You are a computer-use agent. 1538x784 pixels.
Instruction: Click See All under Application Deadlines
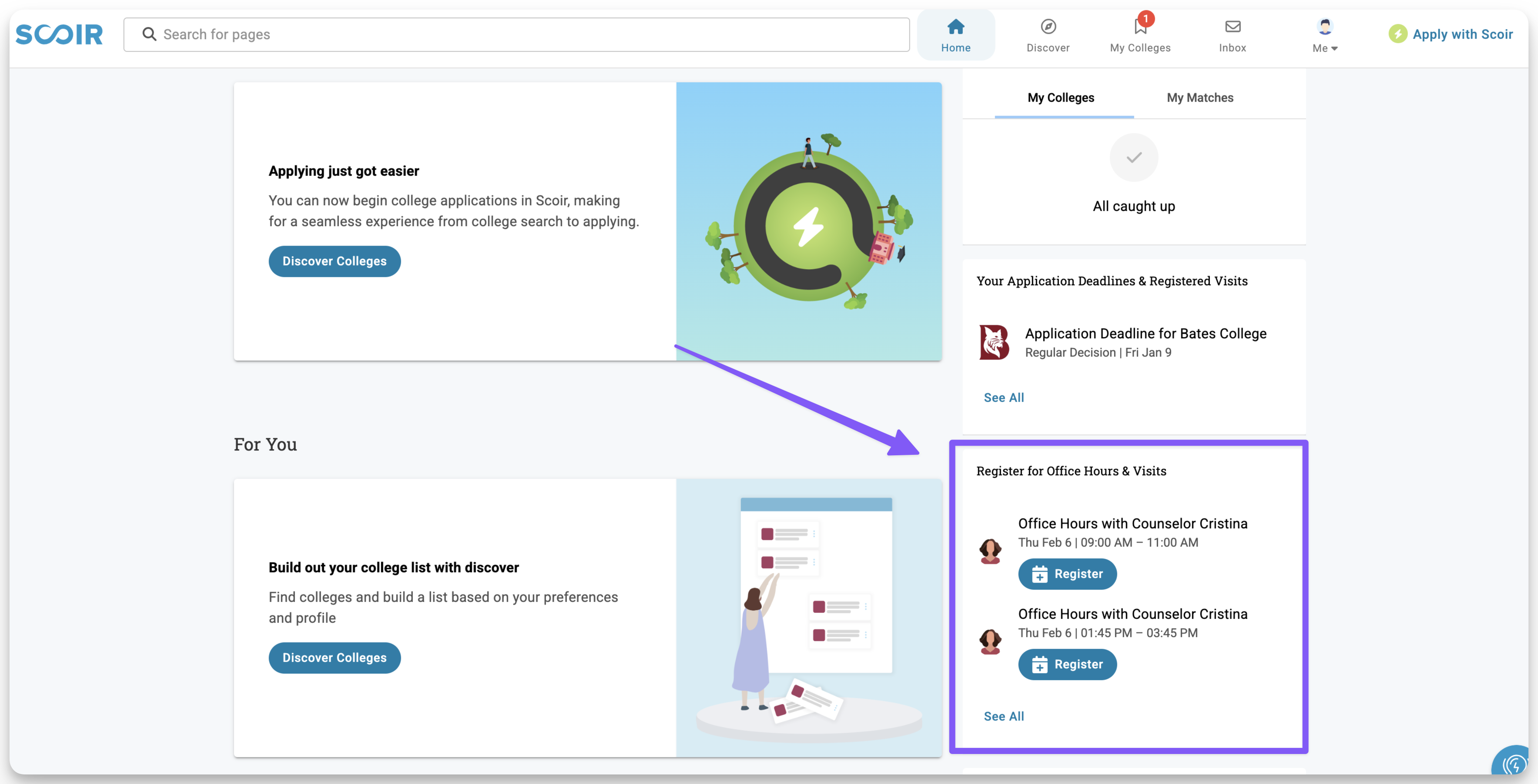click(1004, 397)
